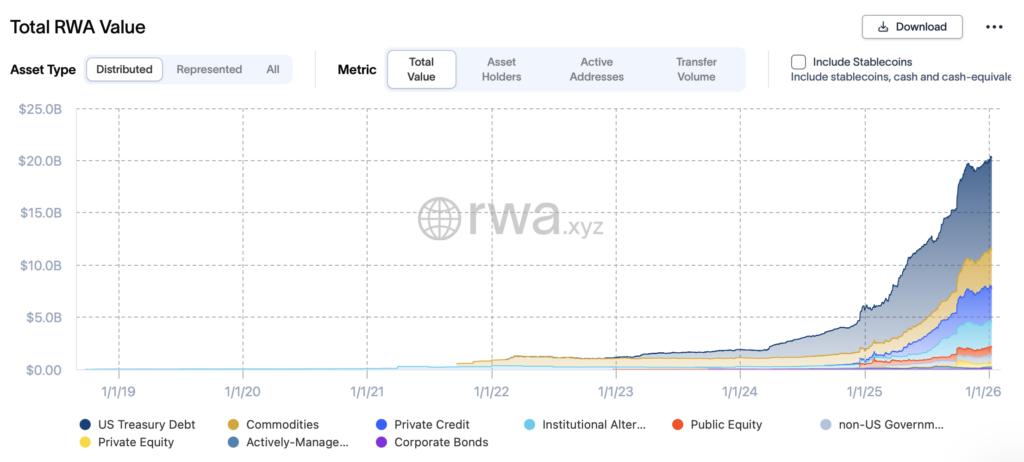The image size is (1024, 462).
Task: Toggle the Corporate Bonds legend dot
Action: pyautogui.click(x=380, y=442)
